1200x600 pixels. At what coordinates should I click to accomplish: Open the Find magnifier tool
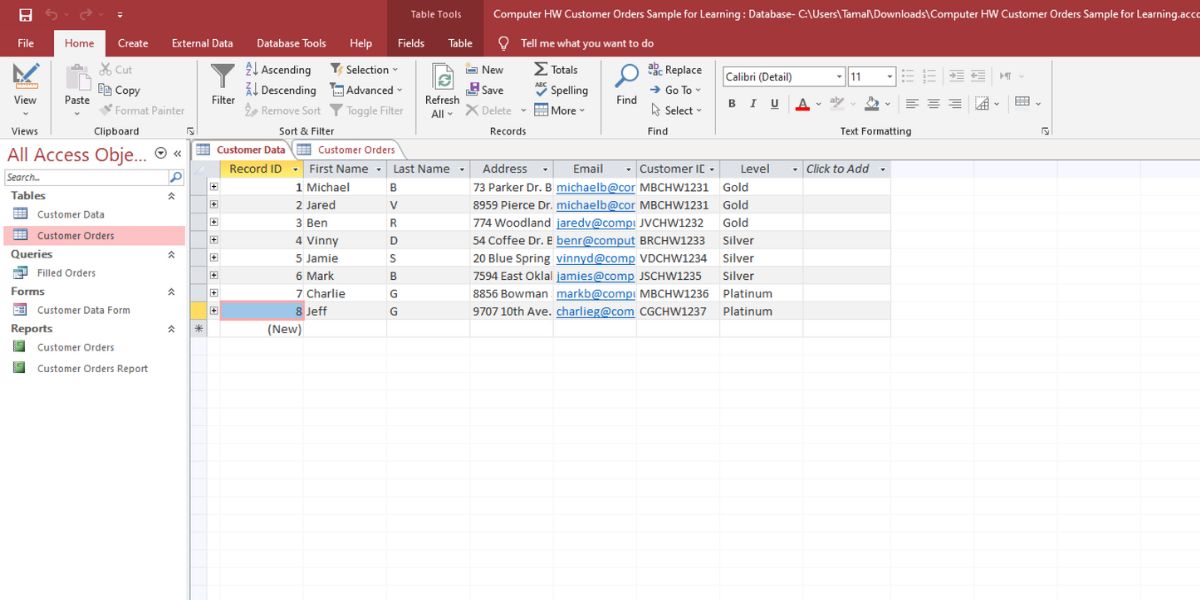pyautogui.click(x=627, y=78)
